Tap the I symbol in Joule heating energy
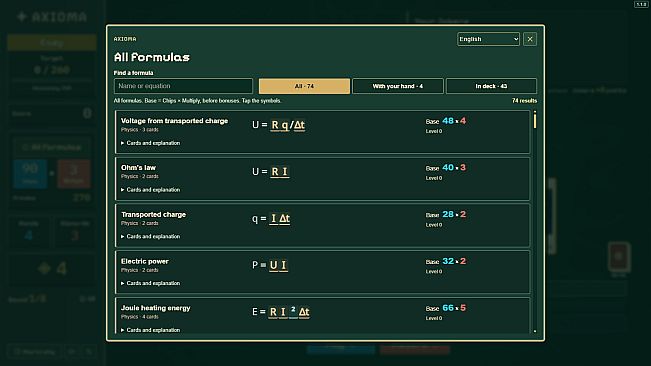This screenshot has width=651, height=366. (283, 312)
